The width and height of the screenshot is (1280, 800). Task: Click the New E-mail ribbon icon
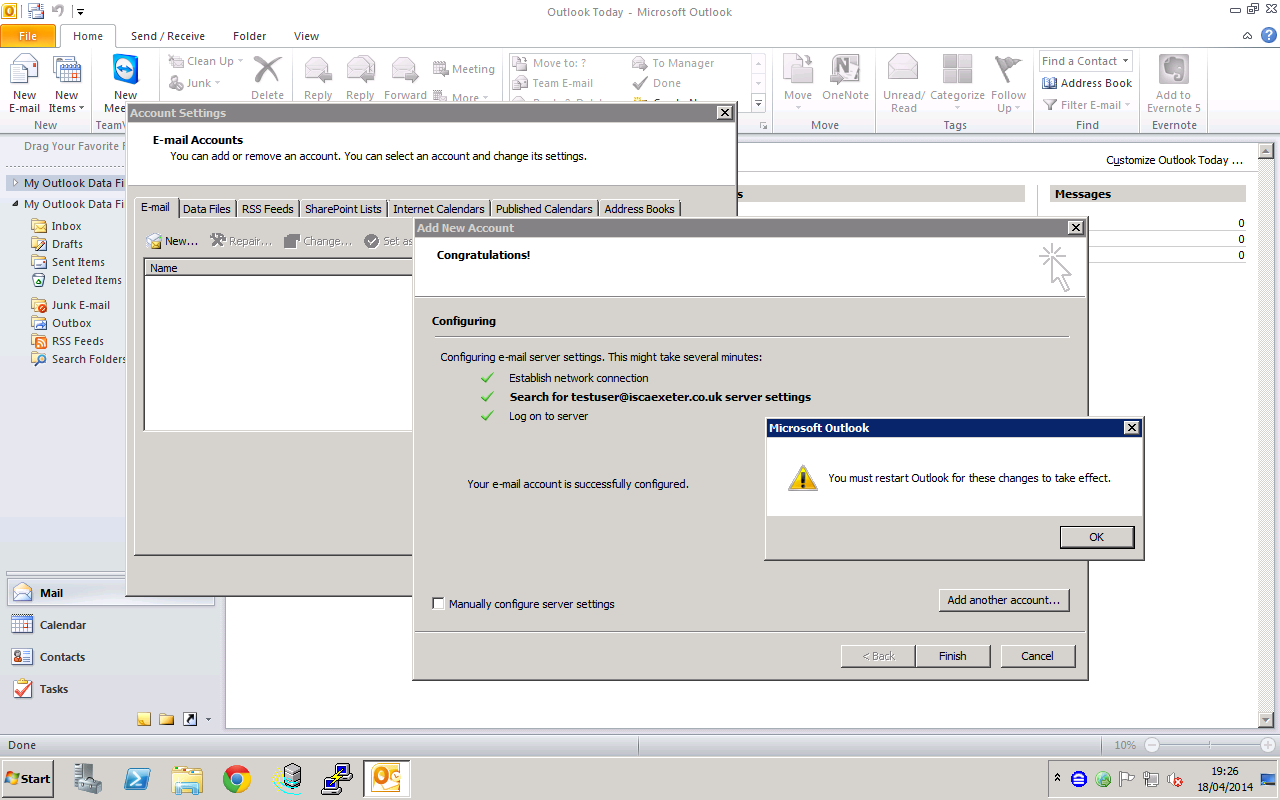pyautogui.click(x=24, y=84)
